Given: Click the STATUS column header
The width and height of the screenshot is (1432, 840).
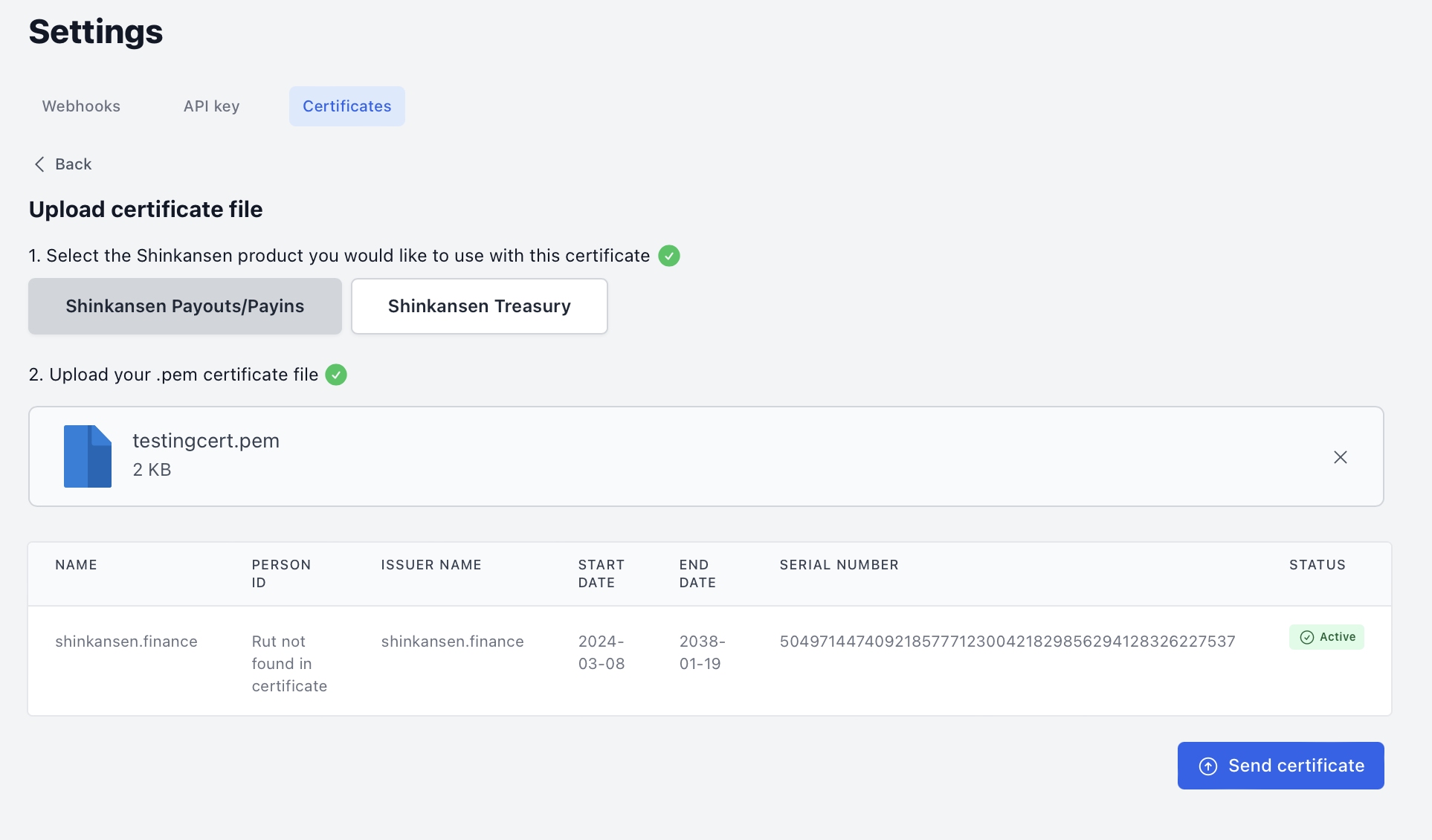Looking at the screenshot, I should (1317, 565).
